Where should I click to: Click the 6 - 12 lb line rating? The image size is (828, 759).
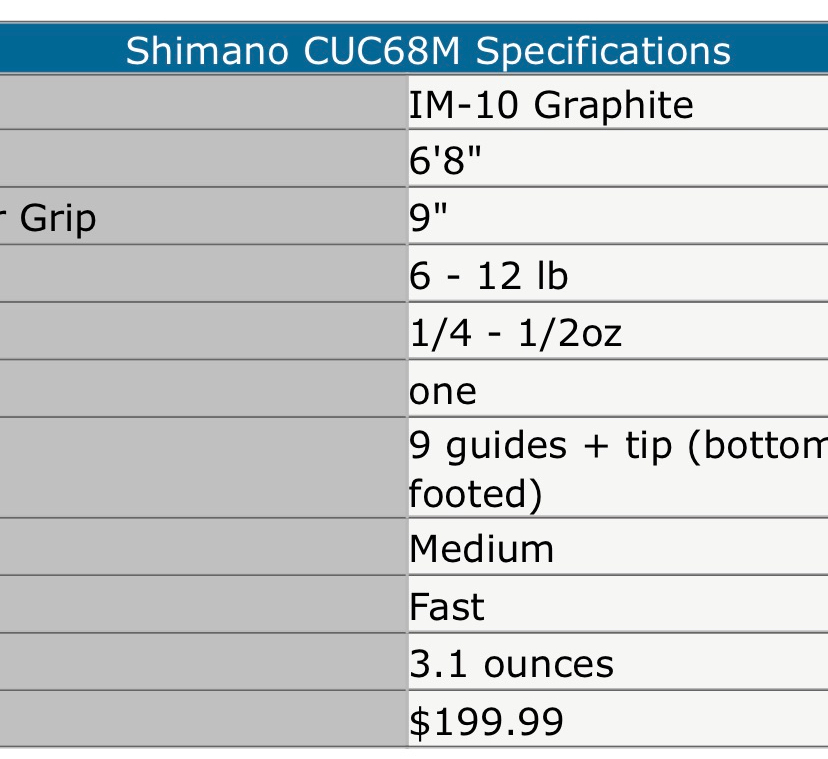pos(488,275)
